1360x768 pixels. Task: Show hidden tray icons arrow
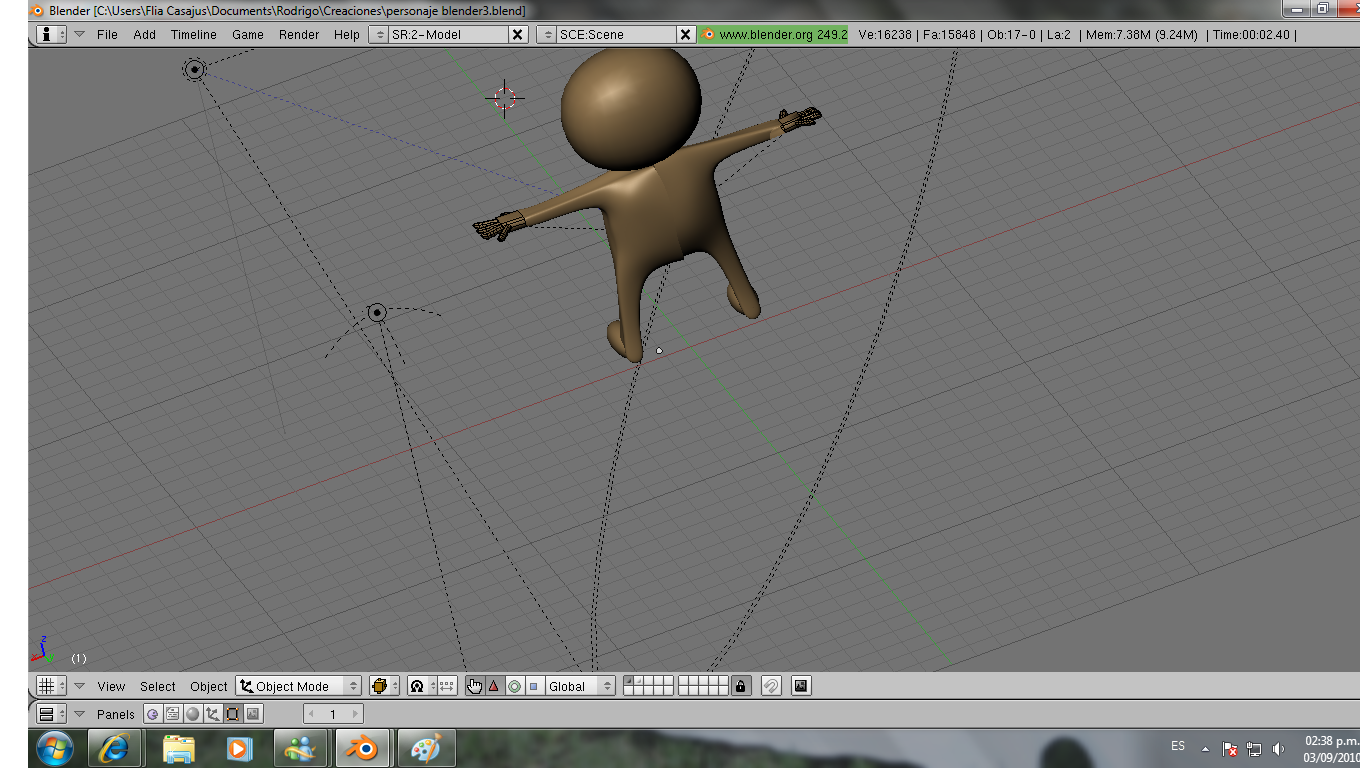pyautogui.click(x=1205, y=748)
